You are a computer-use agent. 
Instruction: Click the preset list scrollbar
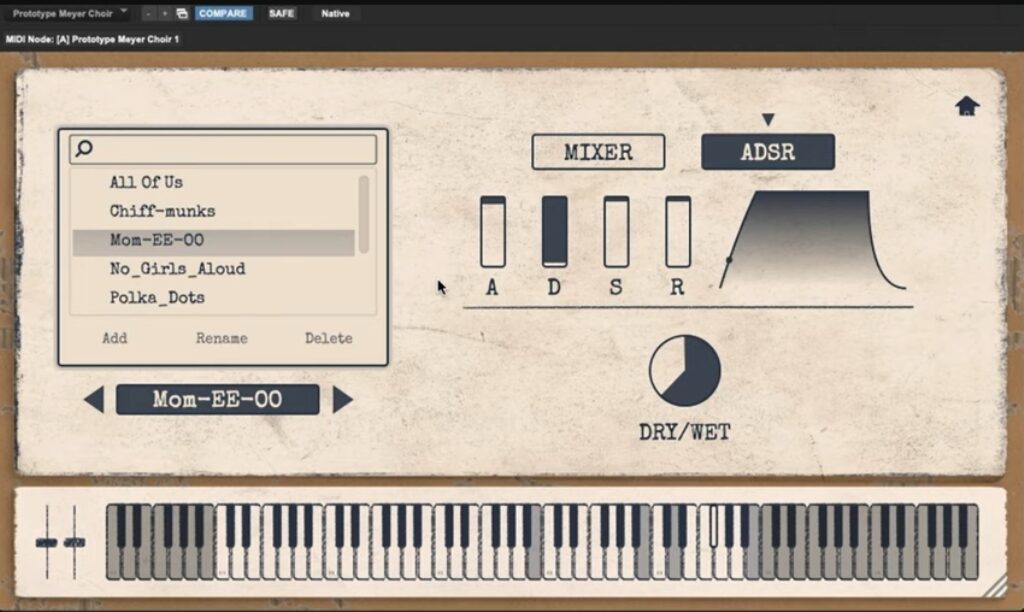point(364,214)
